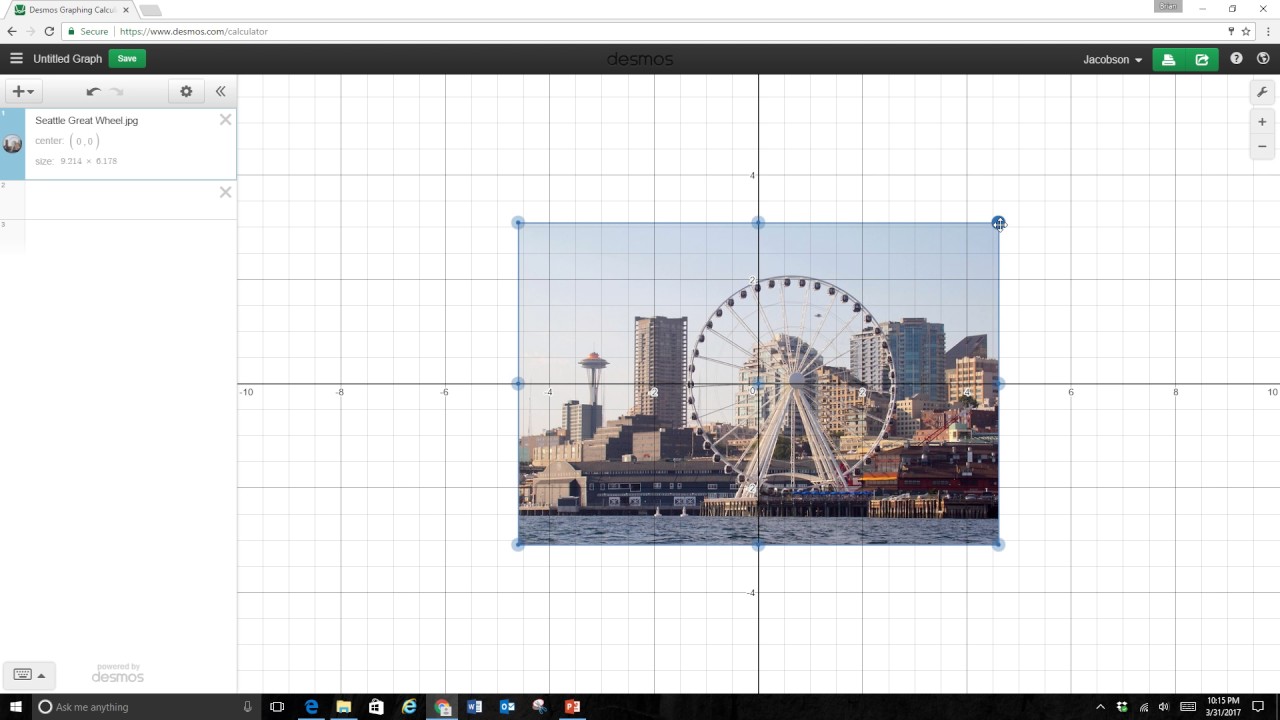The width and height of the screenshot is (1280, 720).
Task: Go back in the browser
Action: [x=12, y=31]
